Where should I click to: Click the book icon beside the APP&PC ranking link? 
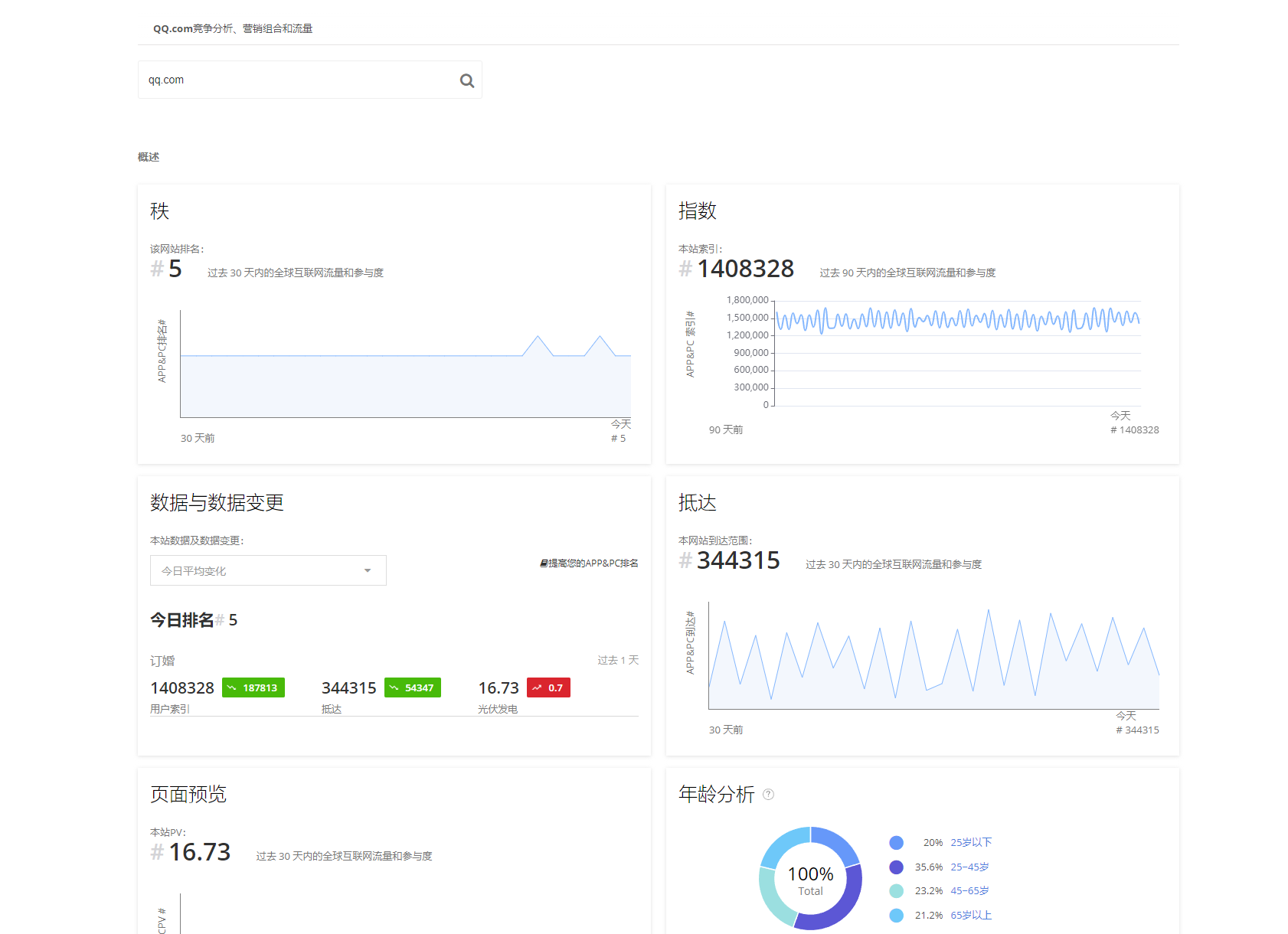(544, 563)
